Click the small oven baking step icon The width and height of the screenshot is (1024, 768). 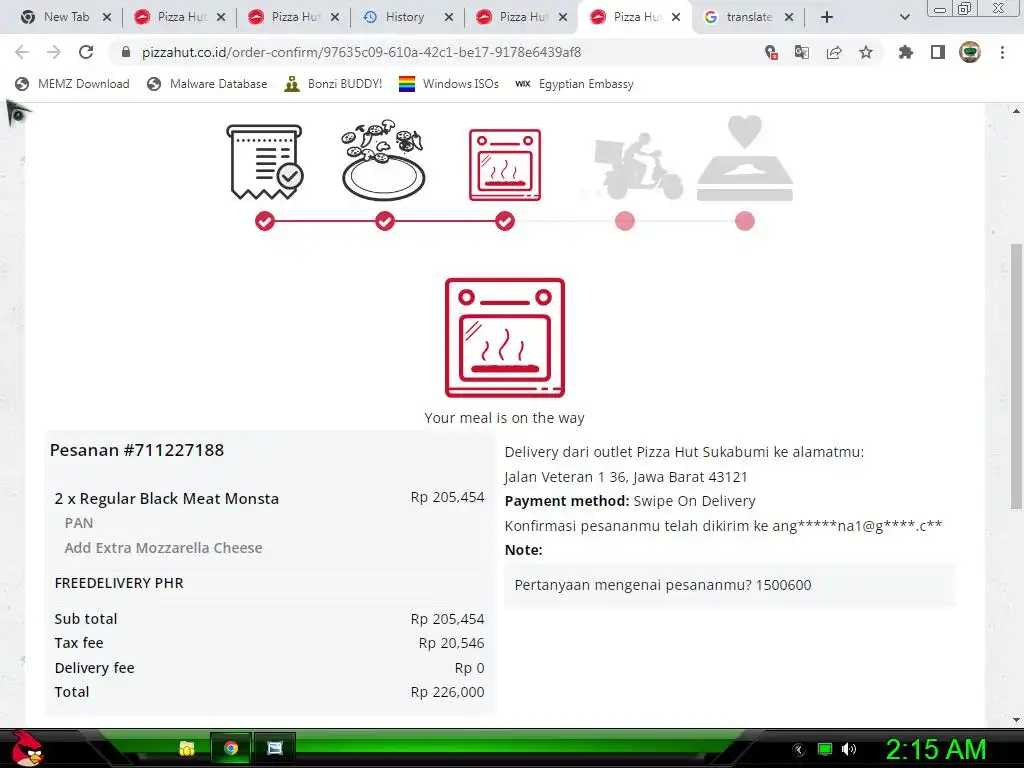(505, 165)
